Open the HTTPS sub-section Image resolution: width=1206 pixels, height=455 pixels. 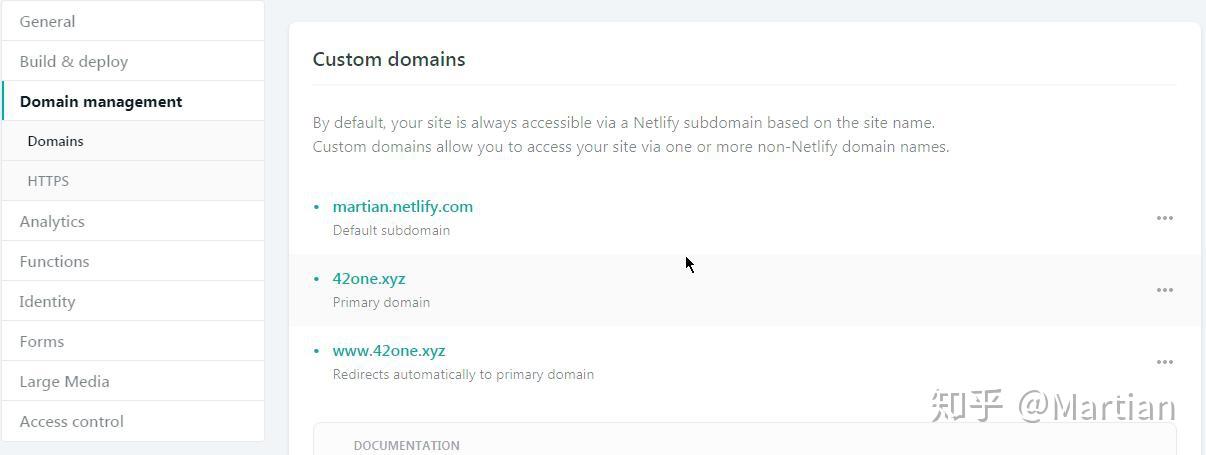coord(48,181)
